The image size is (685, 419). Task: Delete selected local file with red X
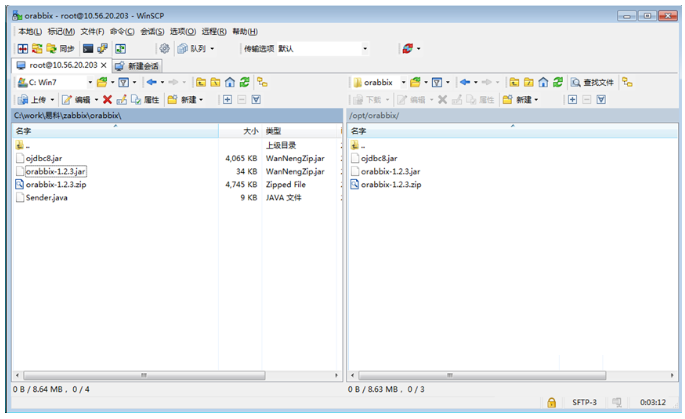tap(107, 100)
